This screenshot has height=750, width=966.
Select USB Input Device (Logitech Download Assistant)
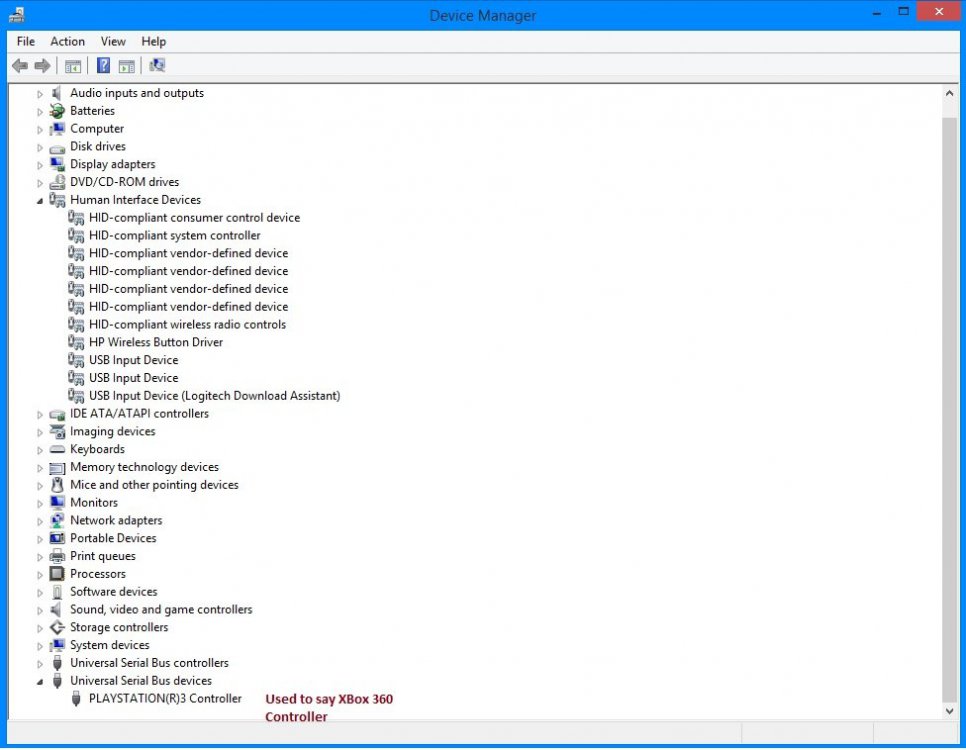(214, 396)
